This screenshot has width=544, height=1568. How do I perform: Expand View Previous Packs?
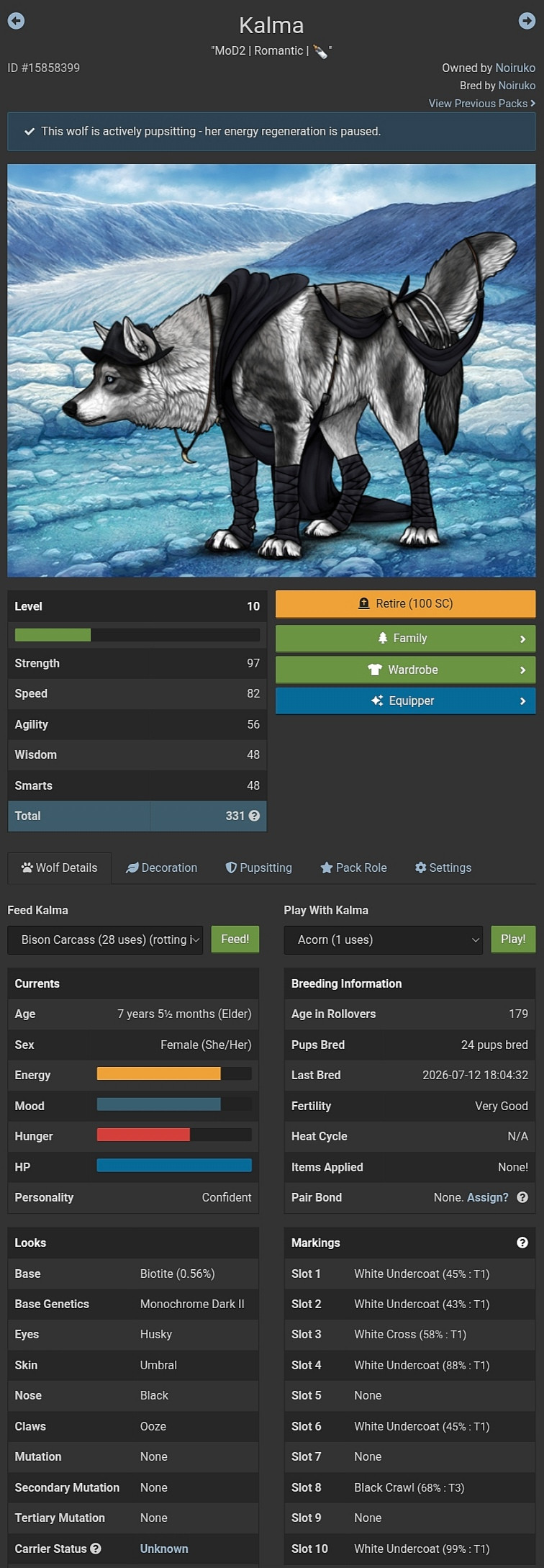(482, 104)
